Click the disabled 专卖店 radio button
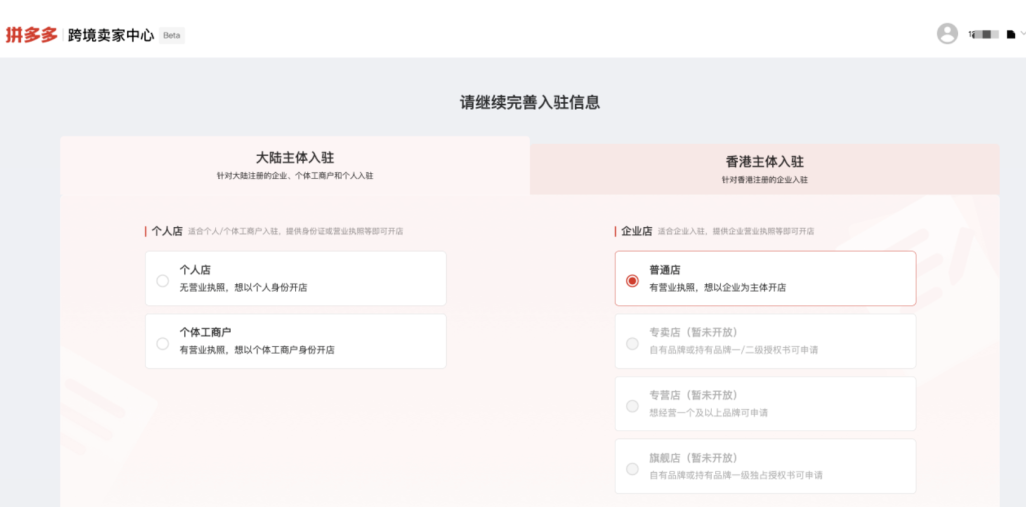The width and height of the screenshot is (1026, 507). [x=632, y=343]
